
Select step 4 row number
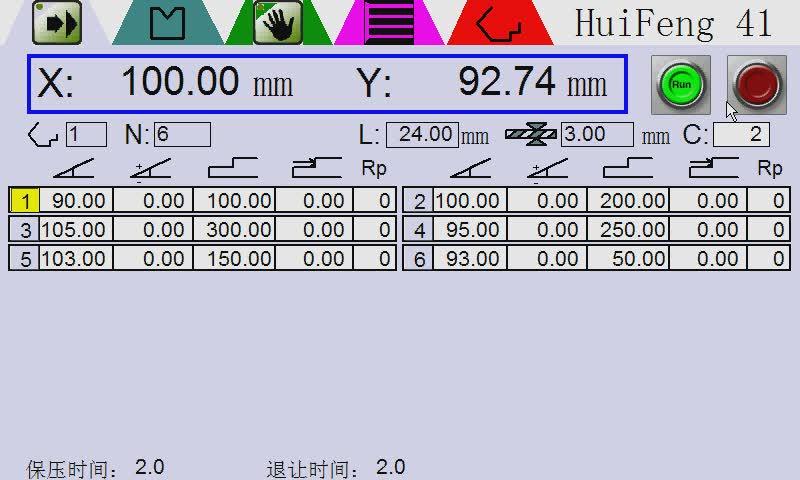(x=419, y=230)
